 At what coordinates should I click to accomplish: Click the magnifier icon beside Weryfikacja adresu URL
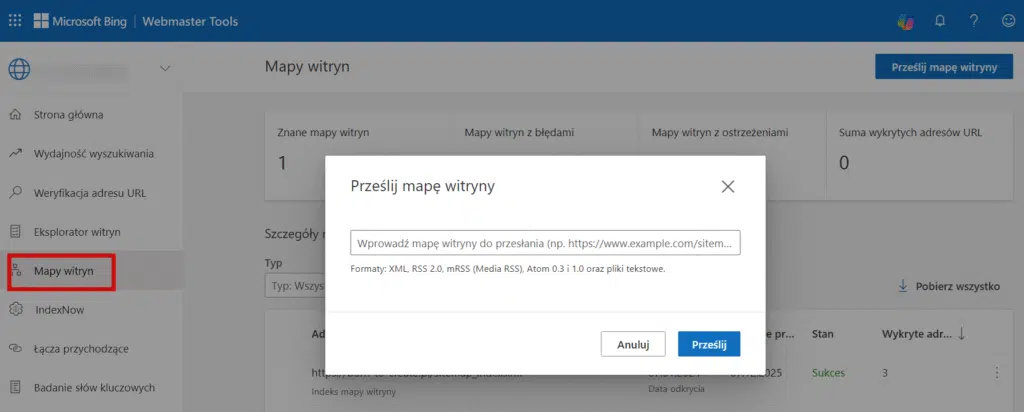coord(16,193)
